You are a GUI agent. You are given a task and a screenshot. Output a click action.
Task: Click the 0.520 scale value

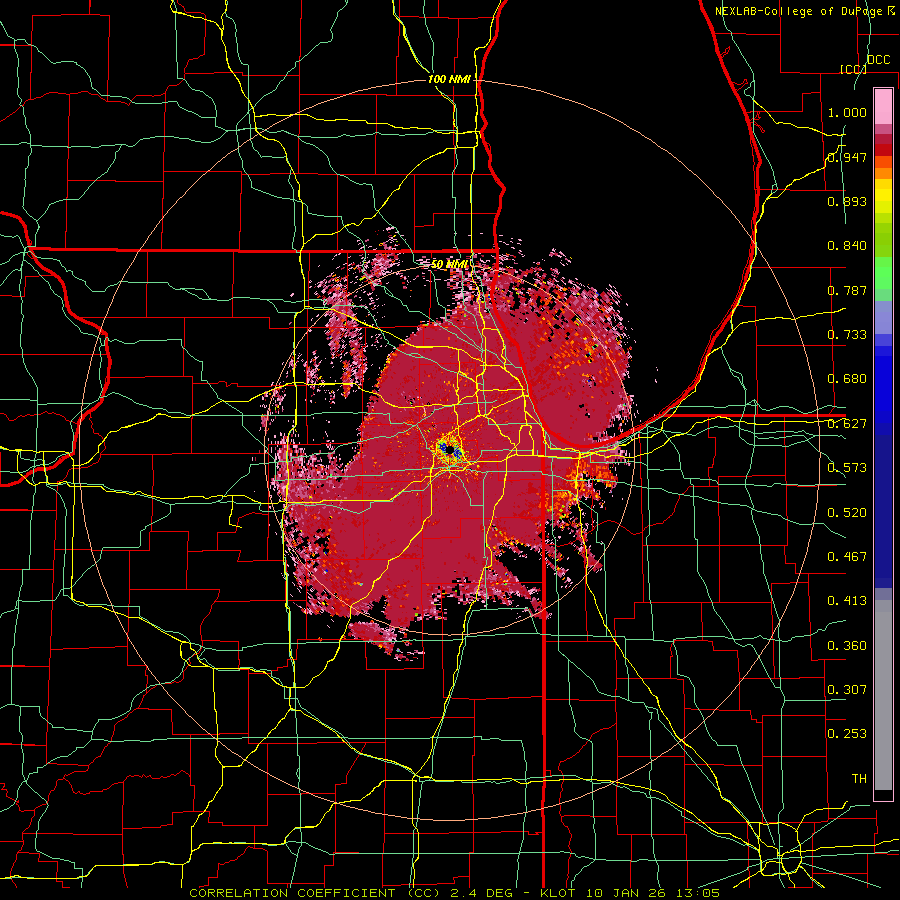[847, 513]
